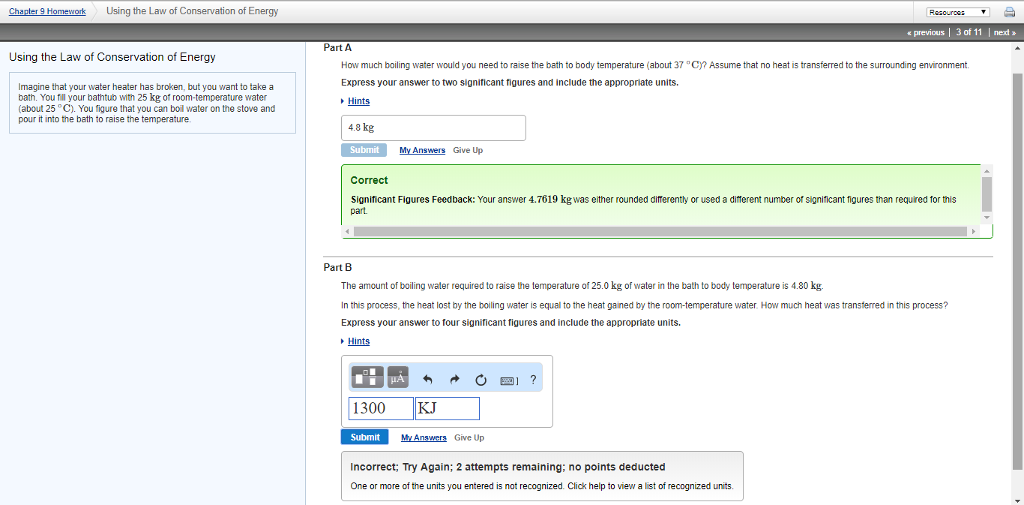The image size is (1024, 505).
Task: Open keyboard shortcuts icon in answer toolbar
Action: click(x=508, y=379)
